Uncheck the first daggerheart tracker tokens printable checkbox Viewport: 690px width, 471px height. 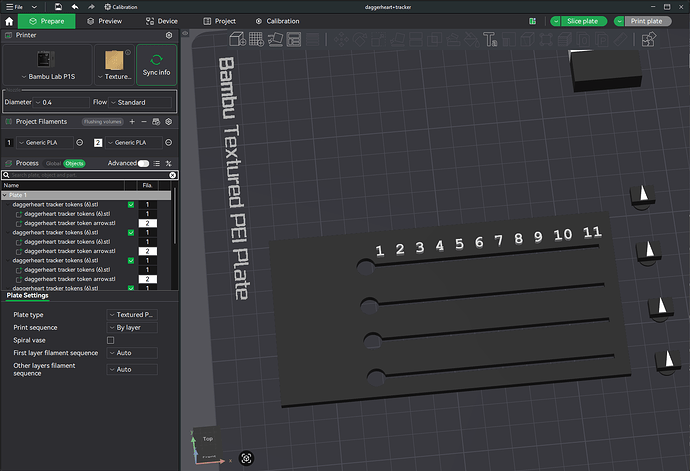(x=131, y=205)
